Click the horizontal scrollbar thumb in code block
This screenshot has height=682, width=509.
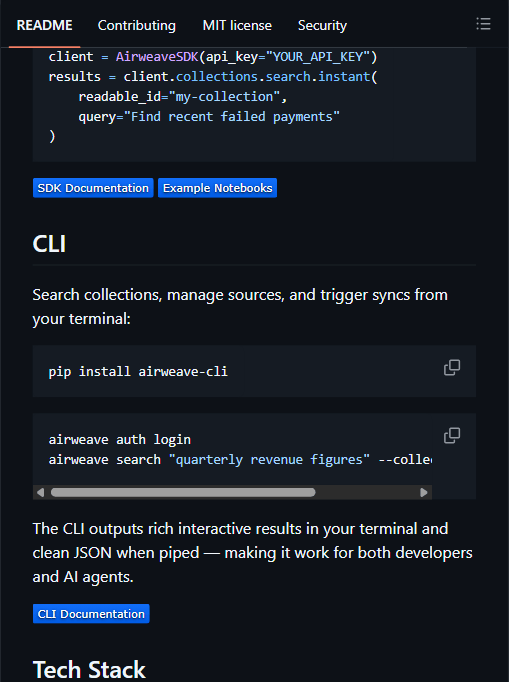coord(183,492)
